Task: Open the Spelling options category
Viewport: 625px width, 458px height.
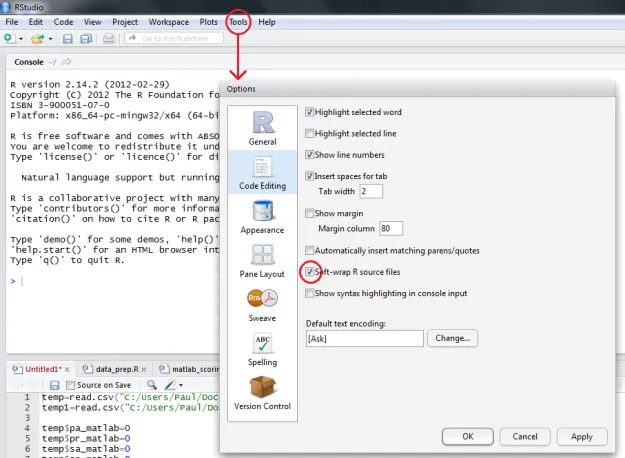Action: [262, 349]
